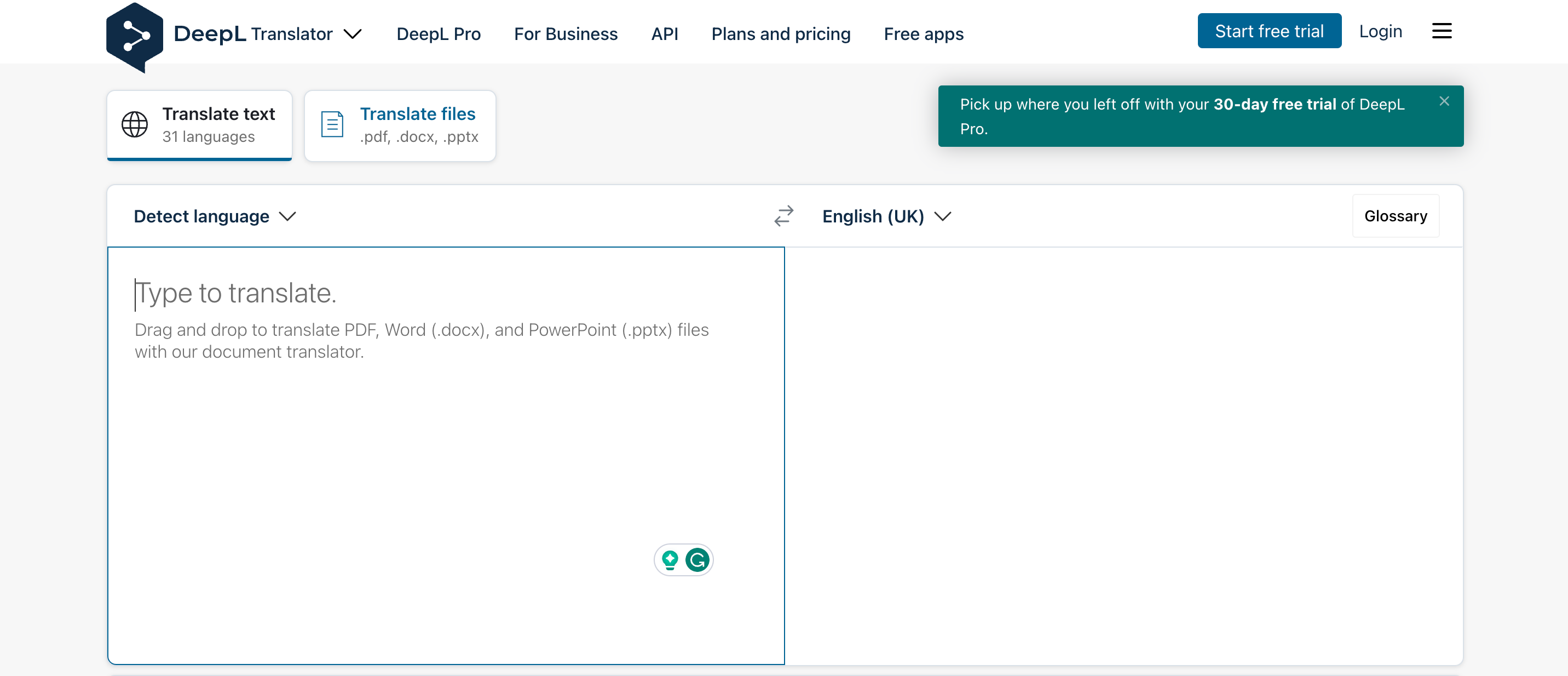Viewport: 1568px width, 676px height.
Task: Switch to the Translate text tab
Action: 200,125
